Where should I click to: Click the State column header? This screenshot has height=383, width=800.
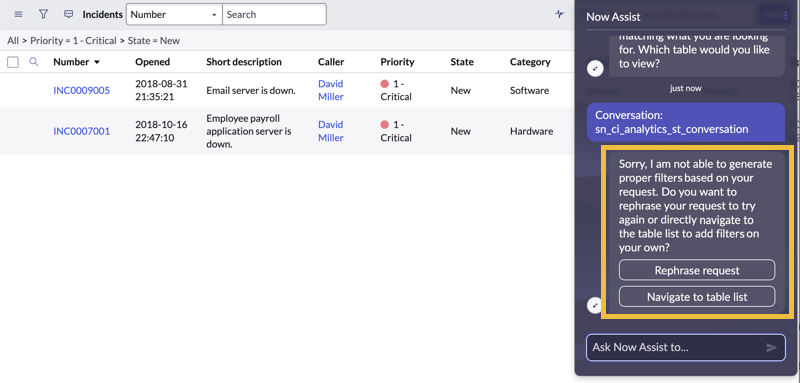[x=462, y=62]
